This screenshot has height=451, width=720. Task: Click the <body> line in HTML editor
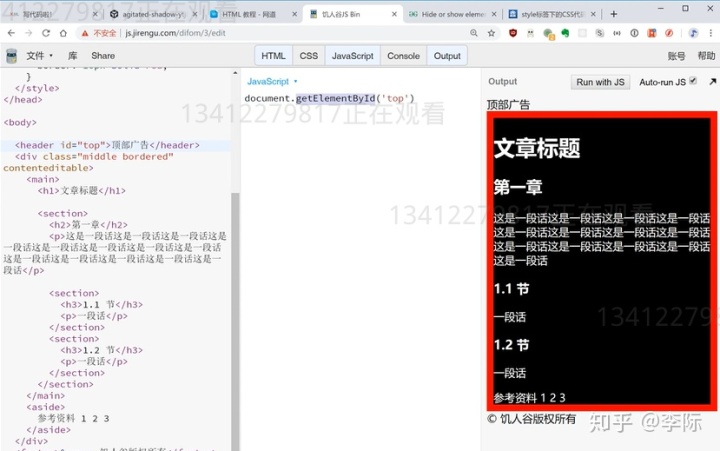20,123
